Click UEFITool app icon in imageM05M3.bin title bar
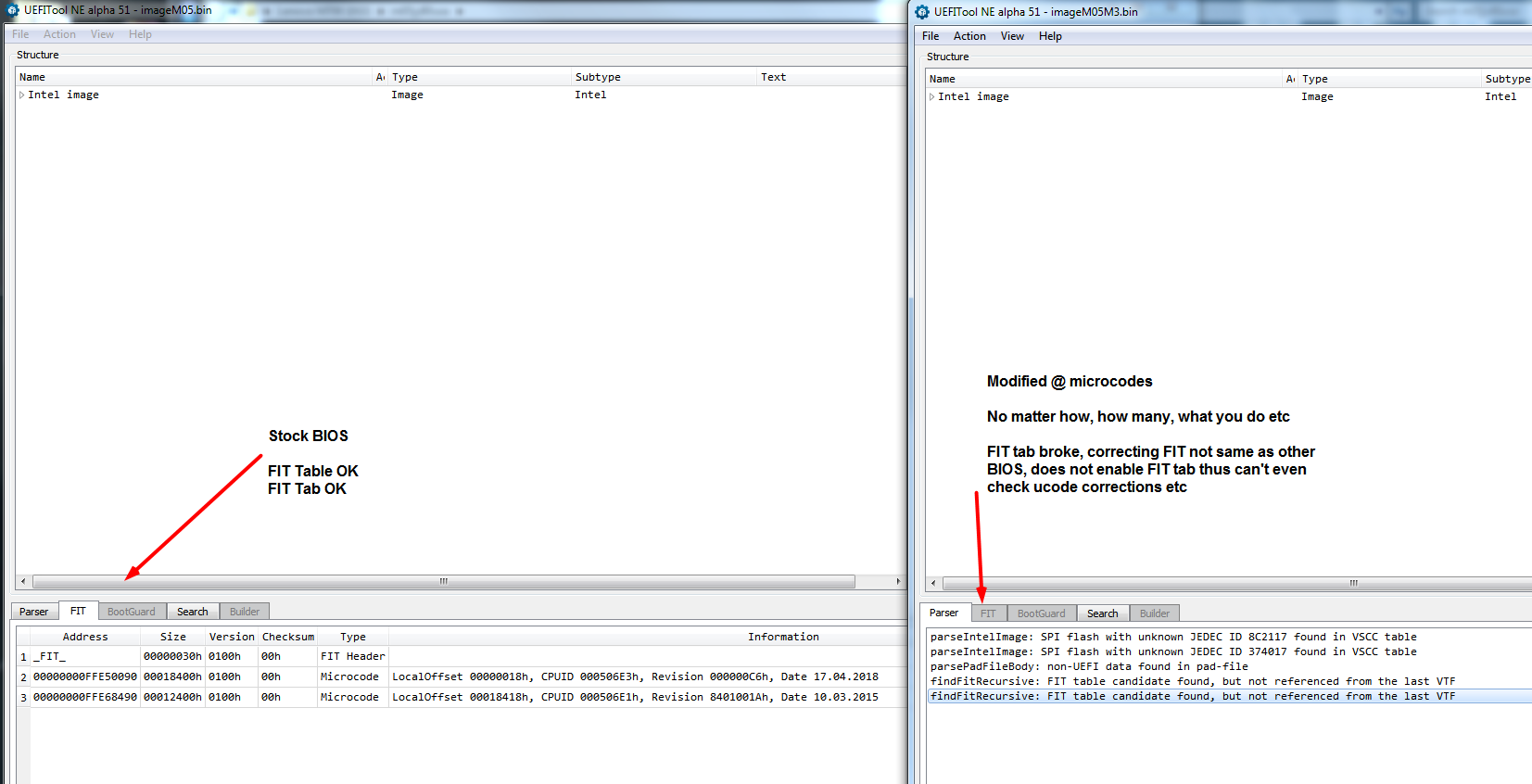This screenshot has width=1532, height=784. coord(922,12)
